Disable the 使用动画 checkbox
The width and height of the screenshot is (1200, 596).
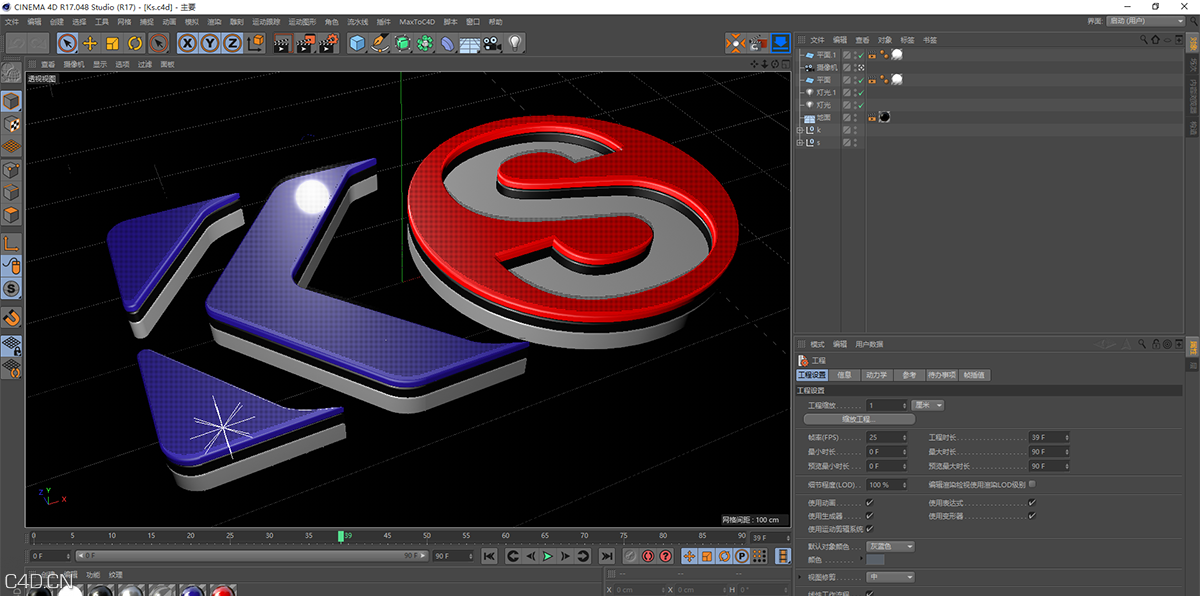pos(868,500)
